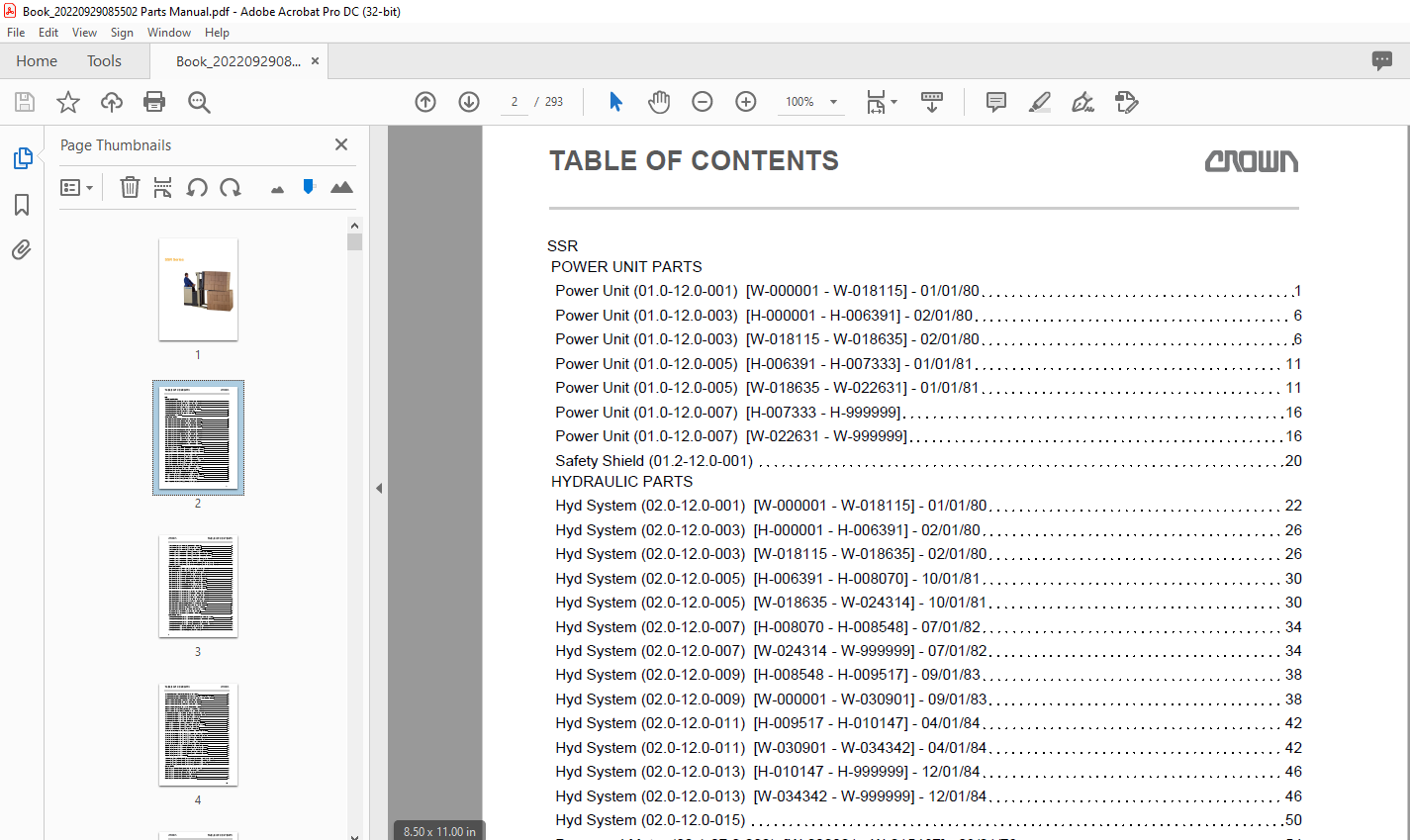1410x840 pixels.
Task: Print the document with the printer icon
Action: pos(154,102)
